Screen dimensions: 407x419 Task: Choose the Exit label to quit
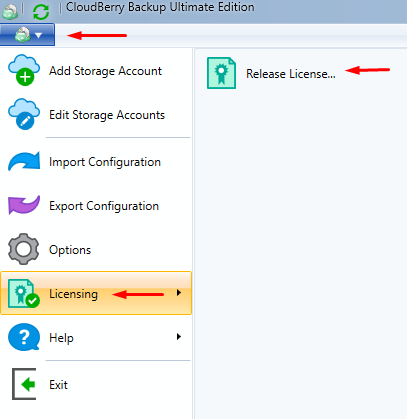[58, 385]
